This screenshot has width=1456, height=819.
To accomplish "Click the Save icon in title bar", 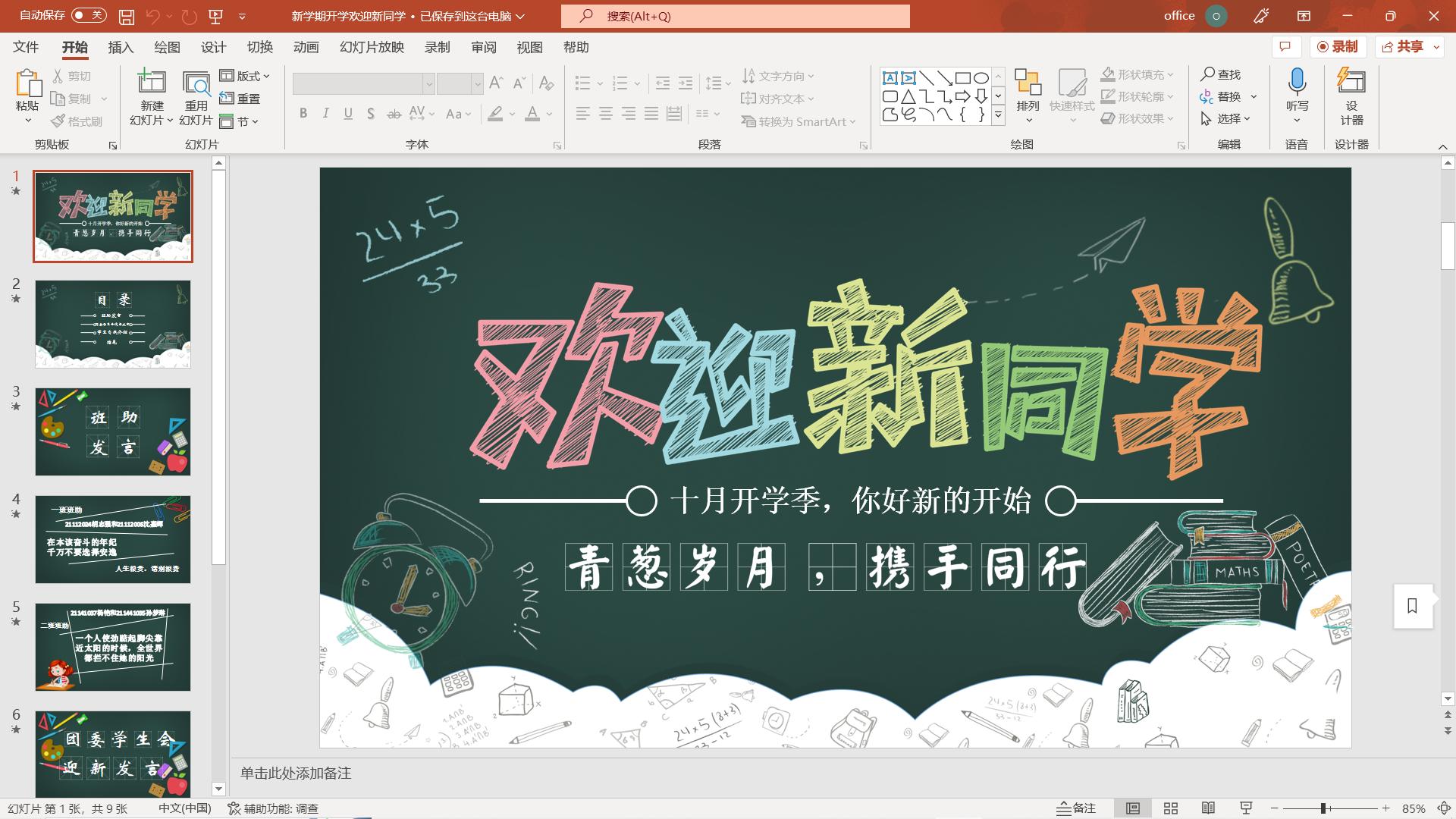I will (127, 16).
